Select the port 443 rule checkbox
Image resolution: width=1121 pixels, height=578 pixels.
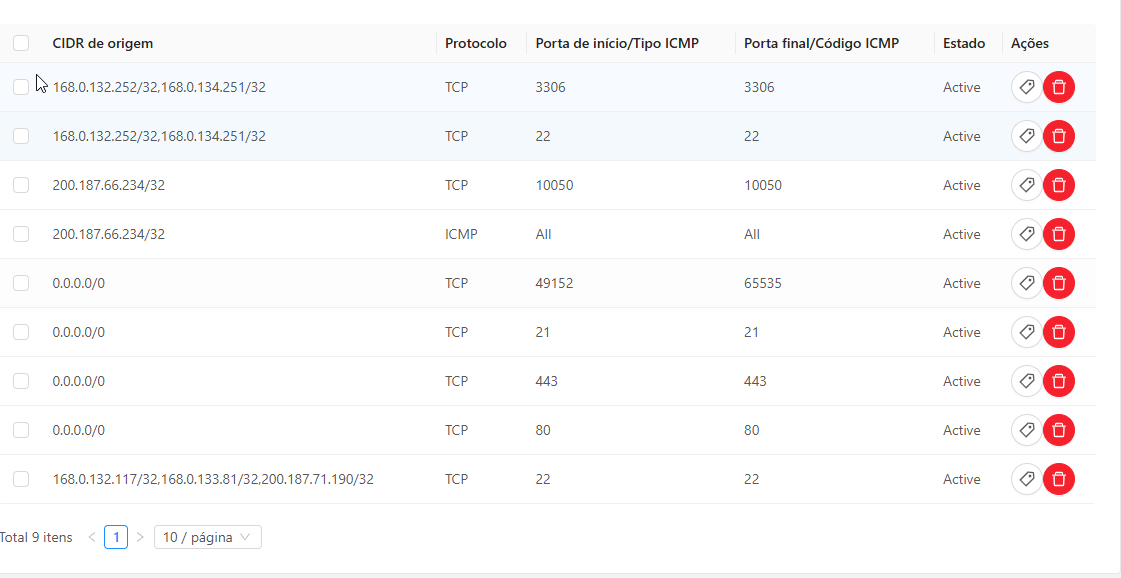[21, 381]
